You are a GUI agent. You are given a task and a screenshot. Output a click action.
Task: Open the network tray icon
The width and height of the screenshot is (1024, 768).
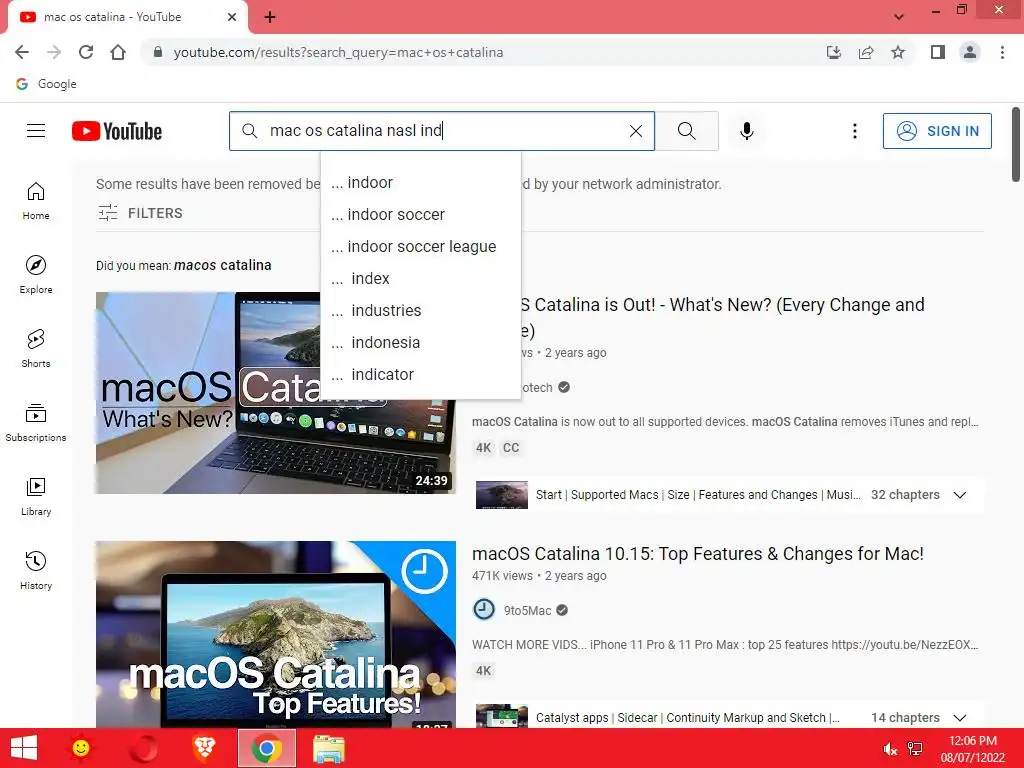(916, 749)
